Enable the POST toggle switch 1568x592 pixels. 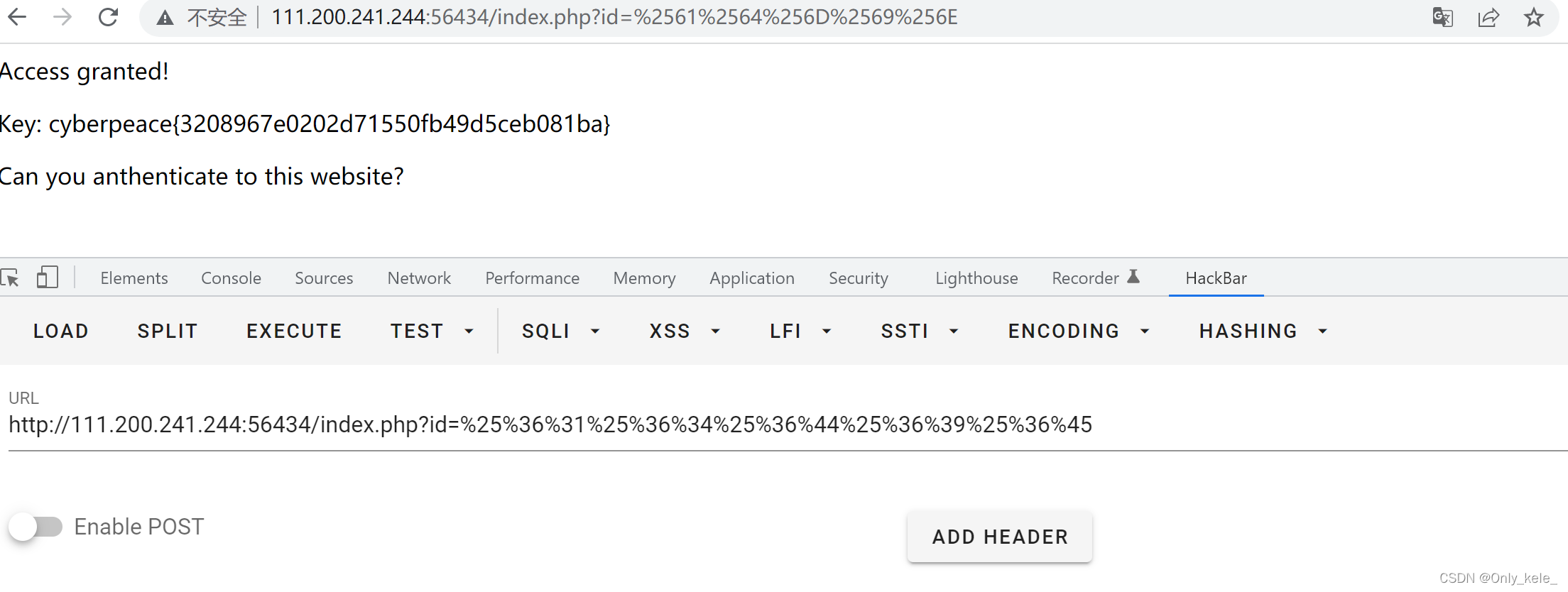click(x=36, y=527)
